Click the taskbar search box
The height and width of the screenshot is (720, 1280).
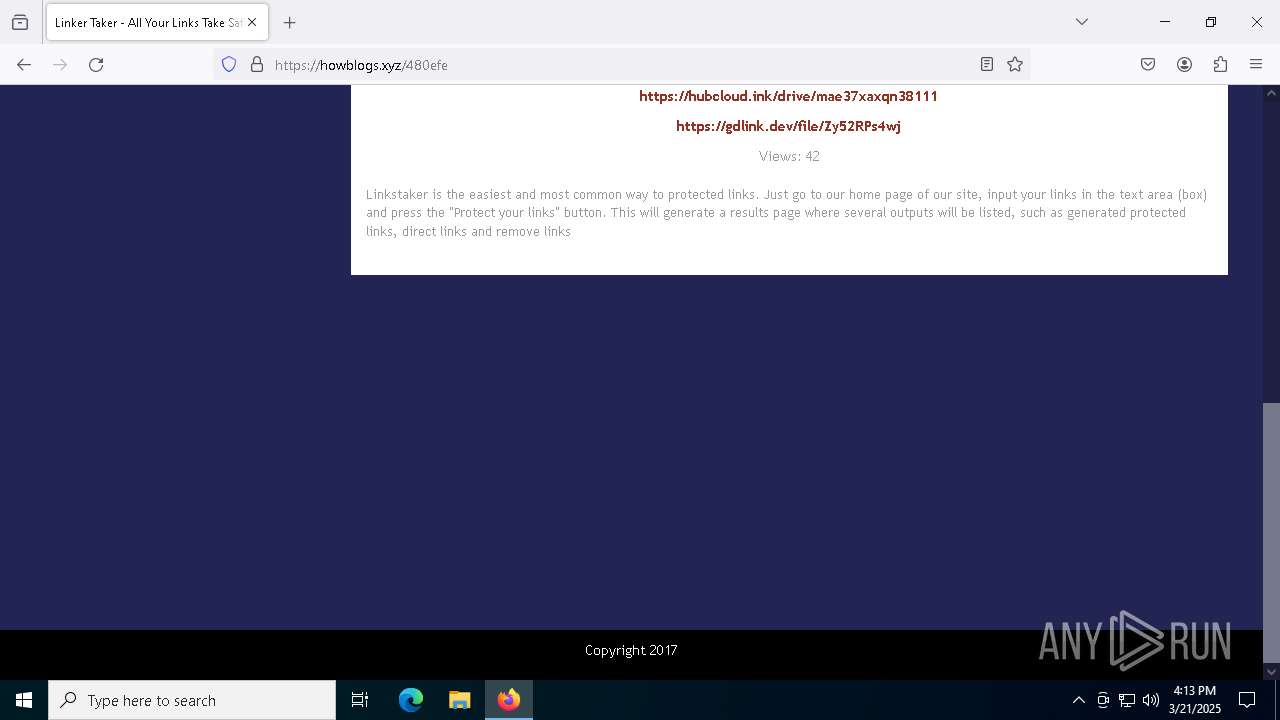click(x=192, y=700)
